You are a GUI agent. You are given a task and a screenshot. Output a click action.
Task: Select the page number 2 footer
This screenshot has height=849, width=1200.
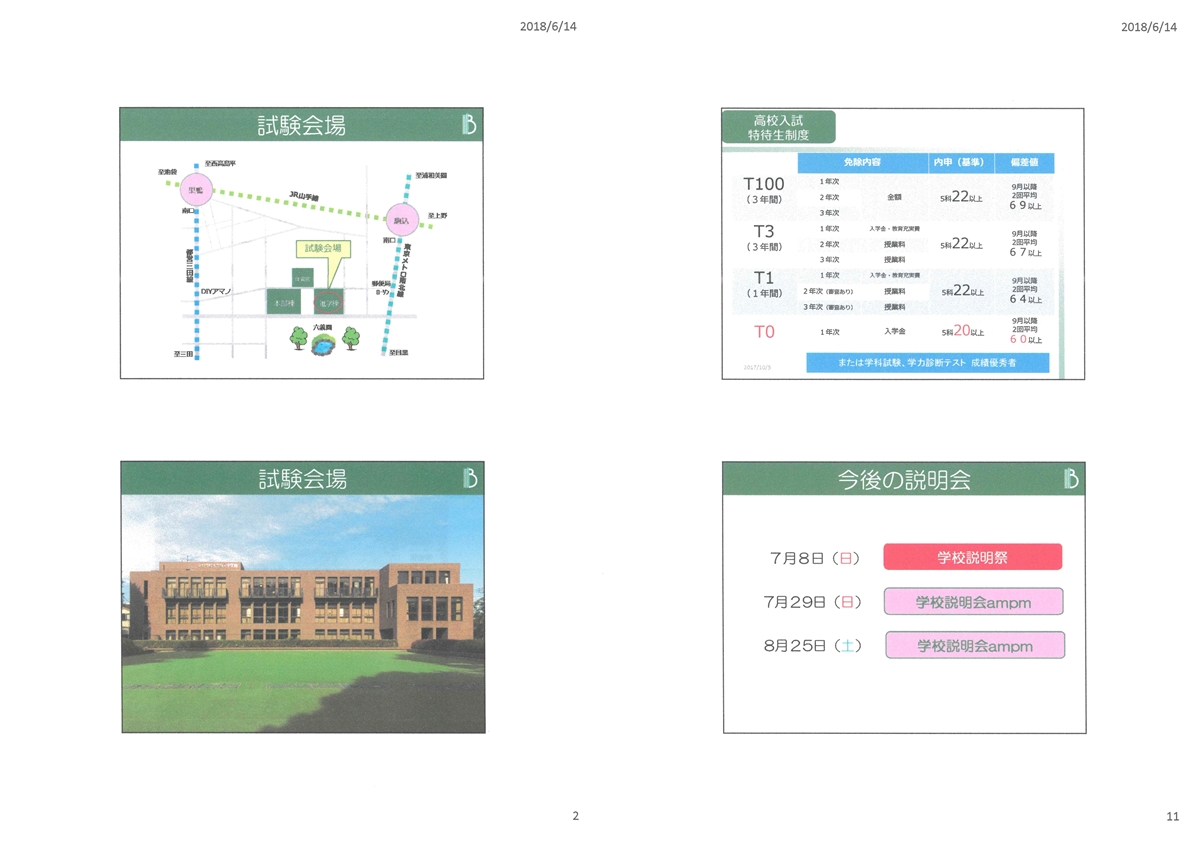[x=575, y=816]
